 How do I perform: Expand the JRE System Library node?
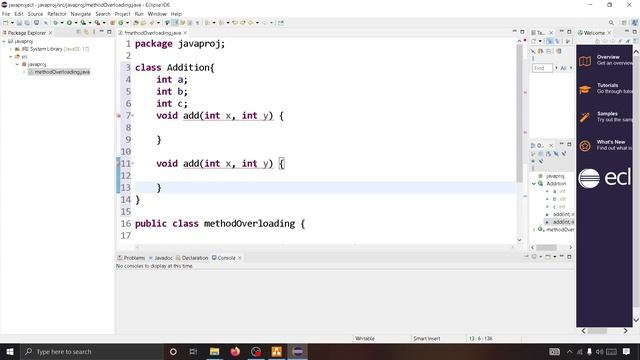coord(11,49)
